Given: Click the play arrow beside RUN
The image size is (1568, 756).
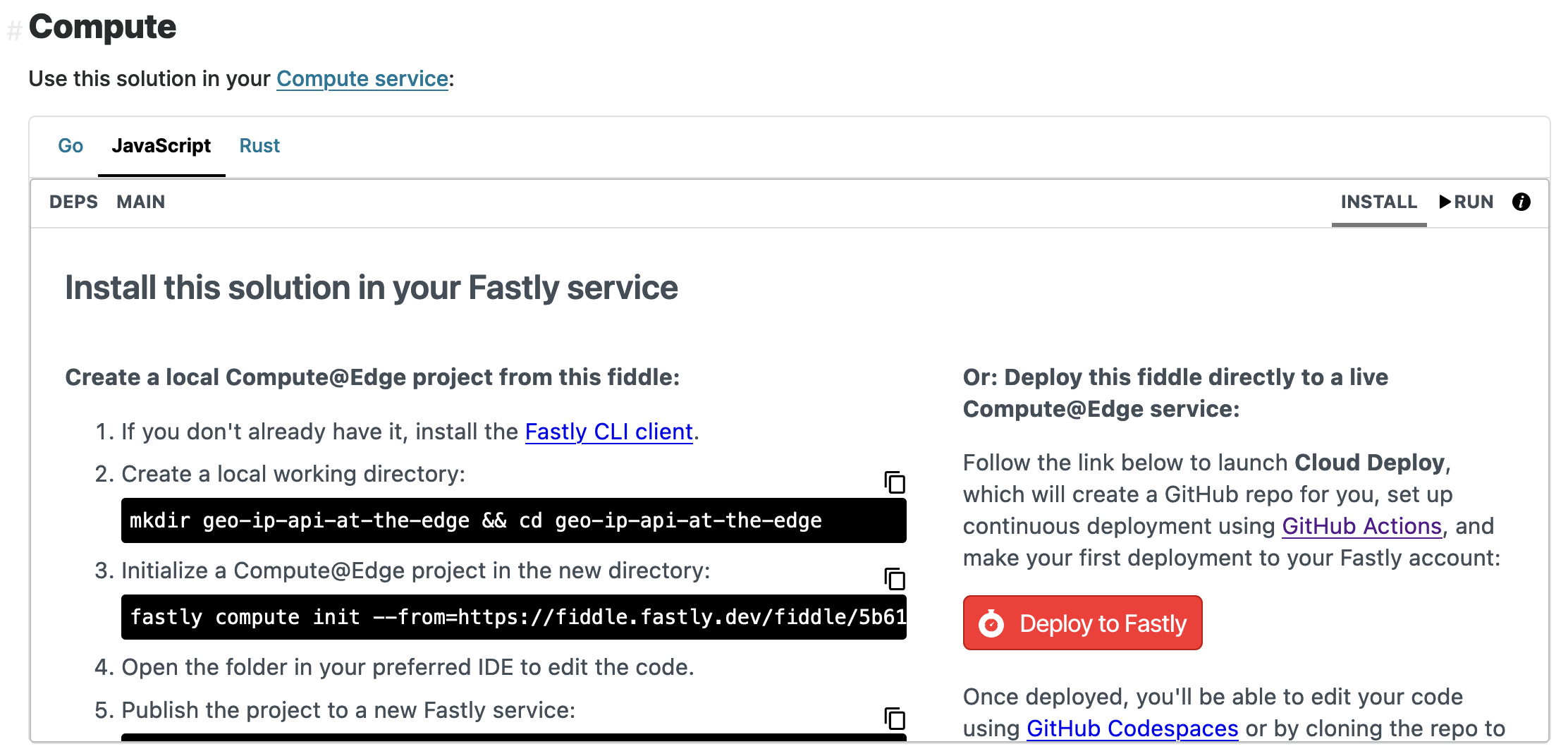Looking at the screenshot, I should pos(1444,202).
